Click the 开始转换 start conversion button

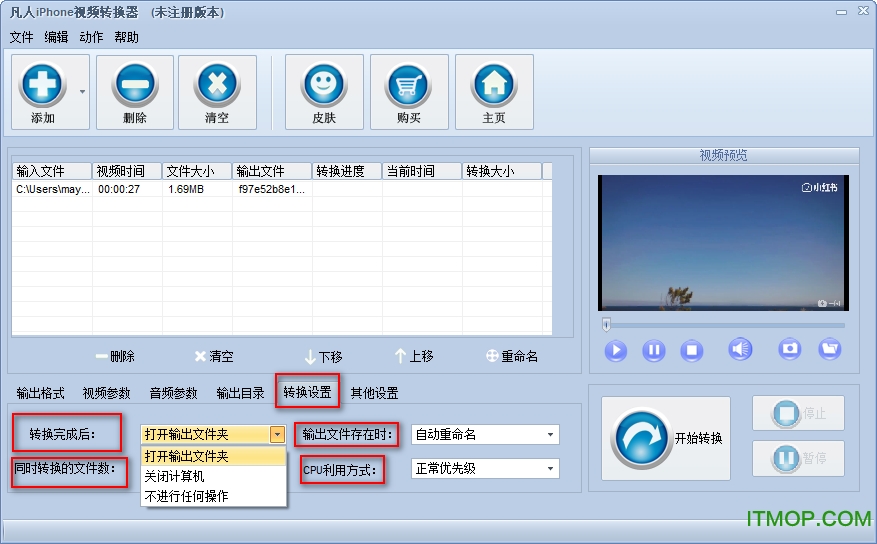666,438
